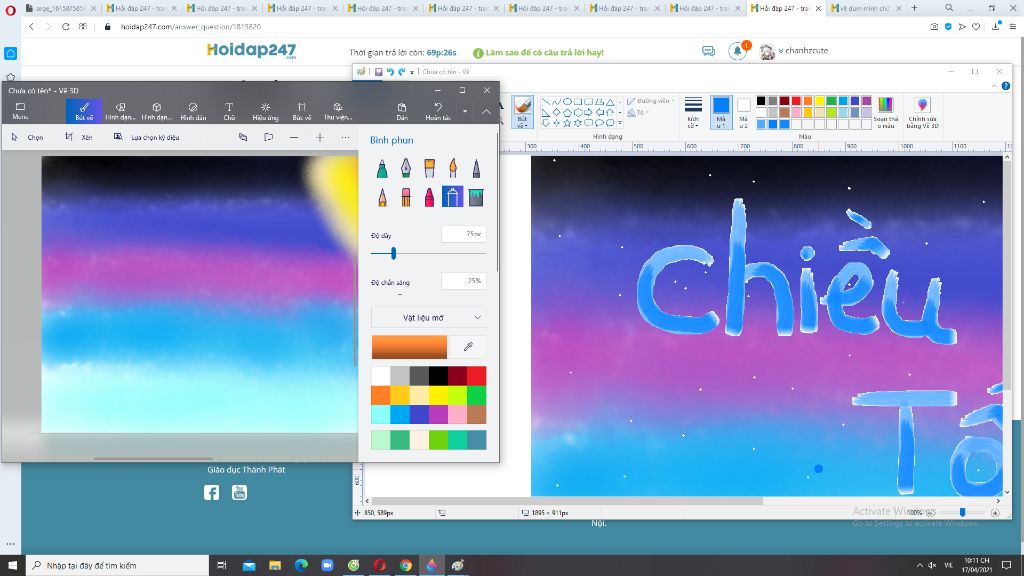Open chat messages icon on Hoidap247
The image size is (1024, 576).
[x=709, y=51]
